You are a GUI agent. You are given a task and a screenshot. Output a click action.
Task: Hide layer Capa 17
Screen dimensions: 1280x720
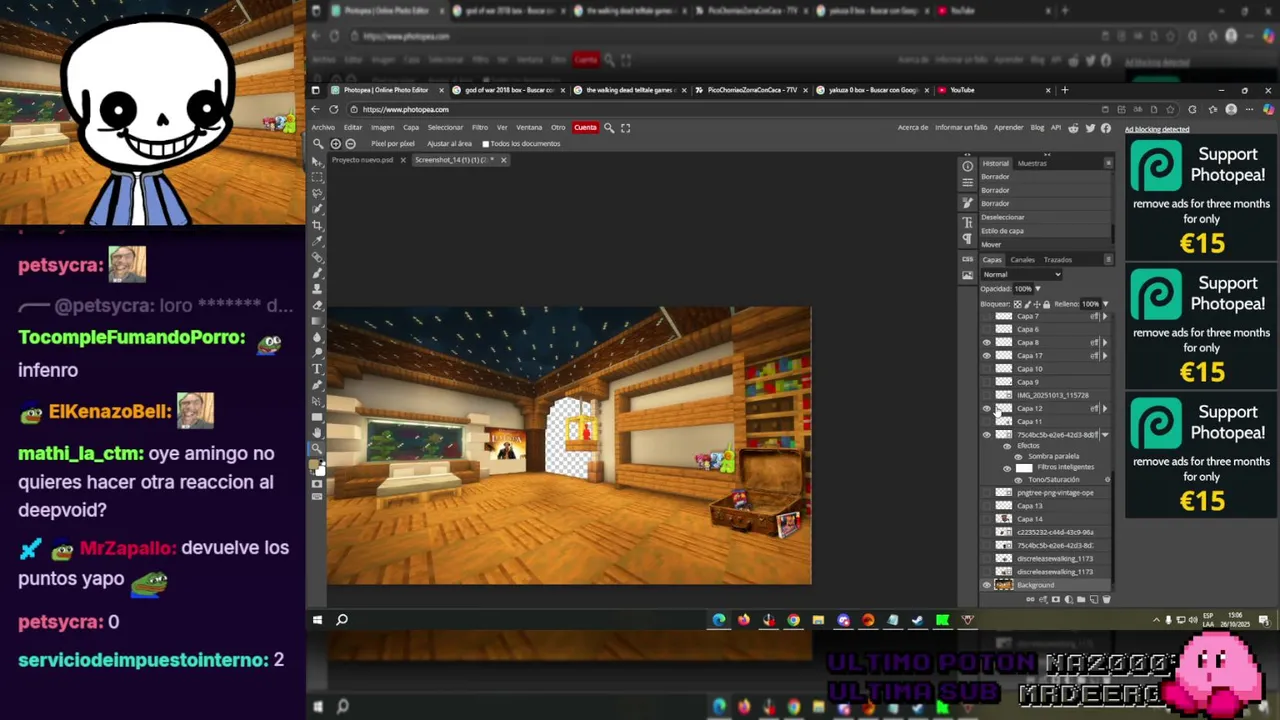point(987,356)
